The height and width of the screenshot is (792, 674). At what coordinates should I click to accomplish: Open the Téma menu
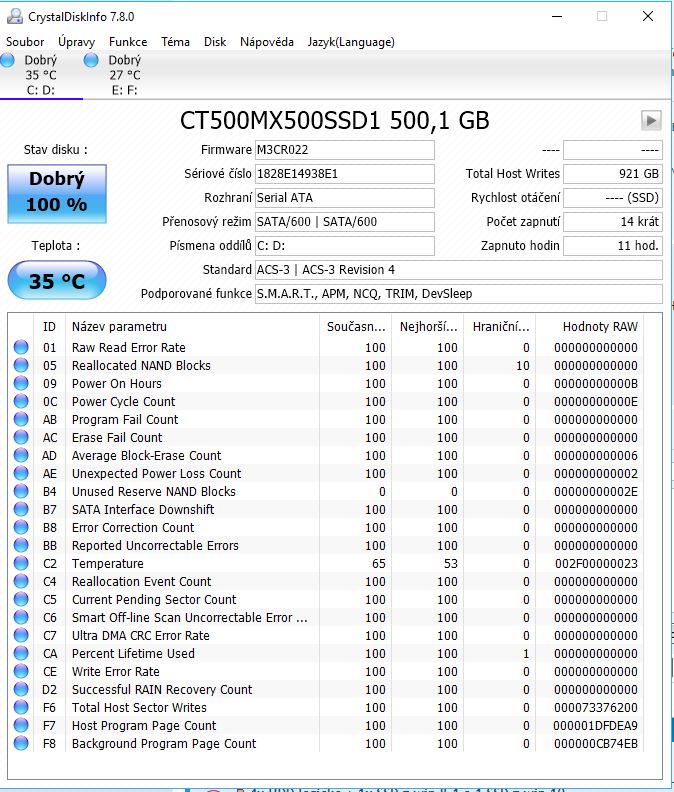click(175, 42)
